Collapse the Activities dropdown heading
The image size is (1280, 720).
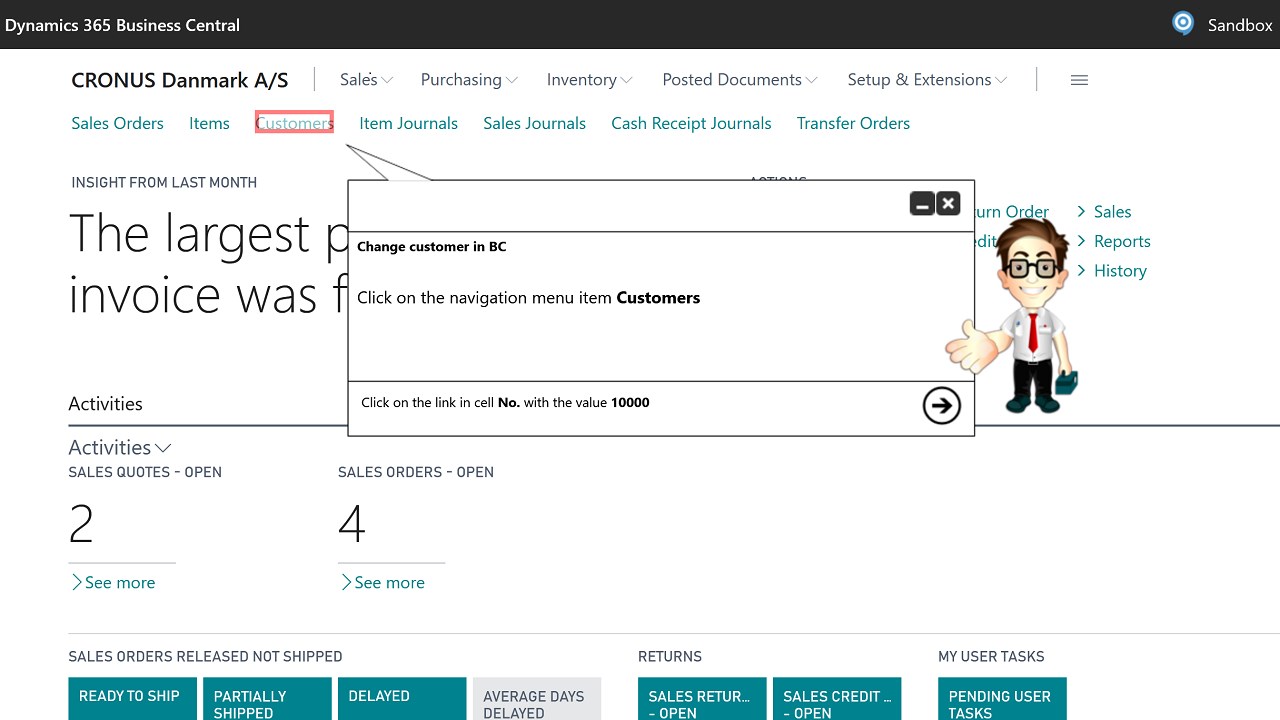tap(119, 447)
